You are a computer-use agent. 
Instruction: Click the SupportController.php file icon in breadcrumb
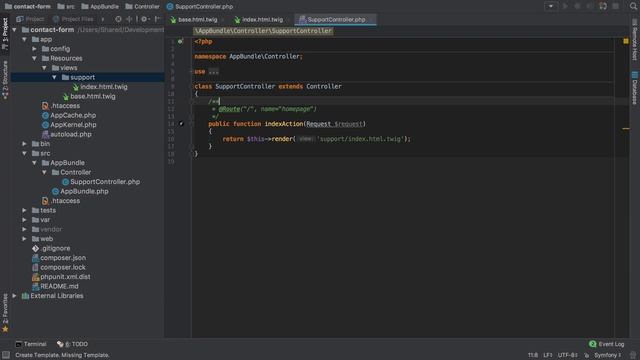170,7
